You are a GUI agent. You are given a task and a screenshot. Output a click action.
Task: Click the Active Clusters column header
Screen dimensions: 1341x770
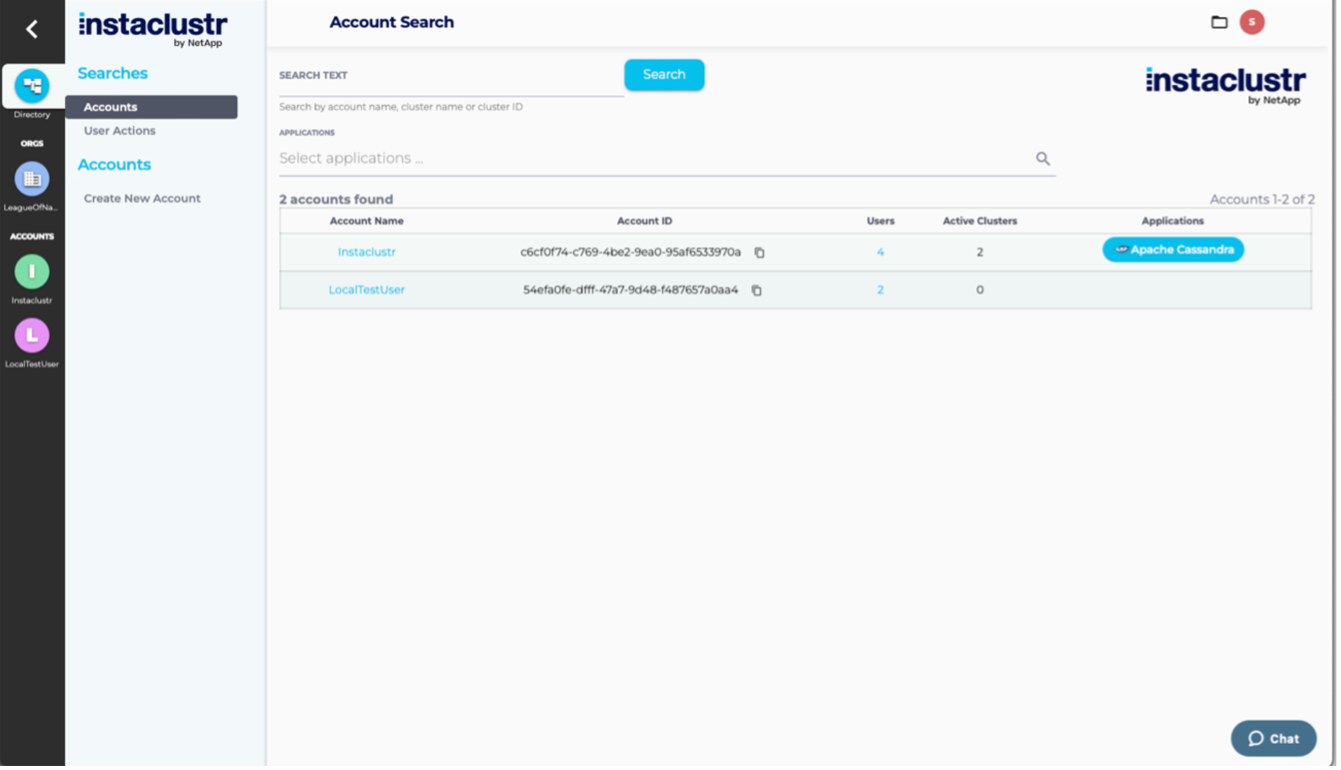point(980,221)
